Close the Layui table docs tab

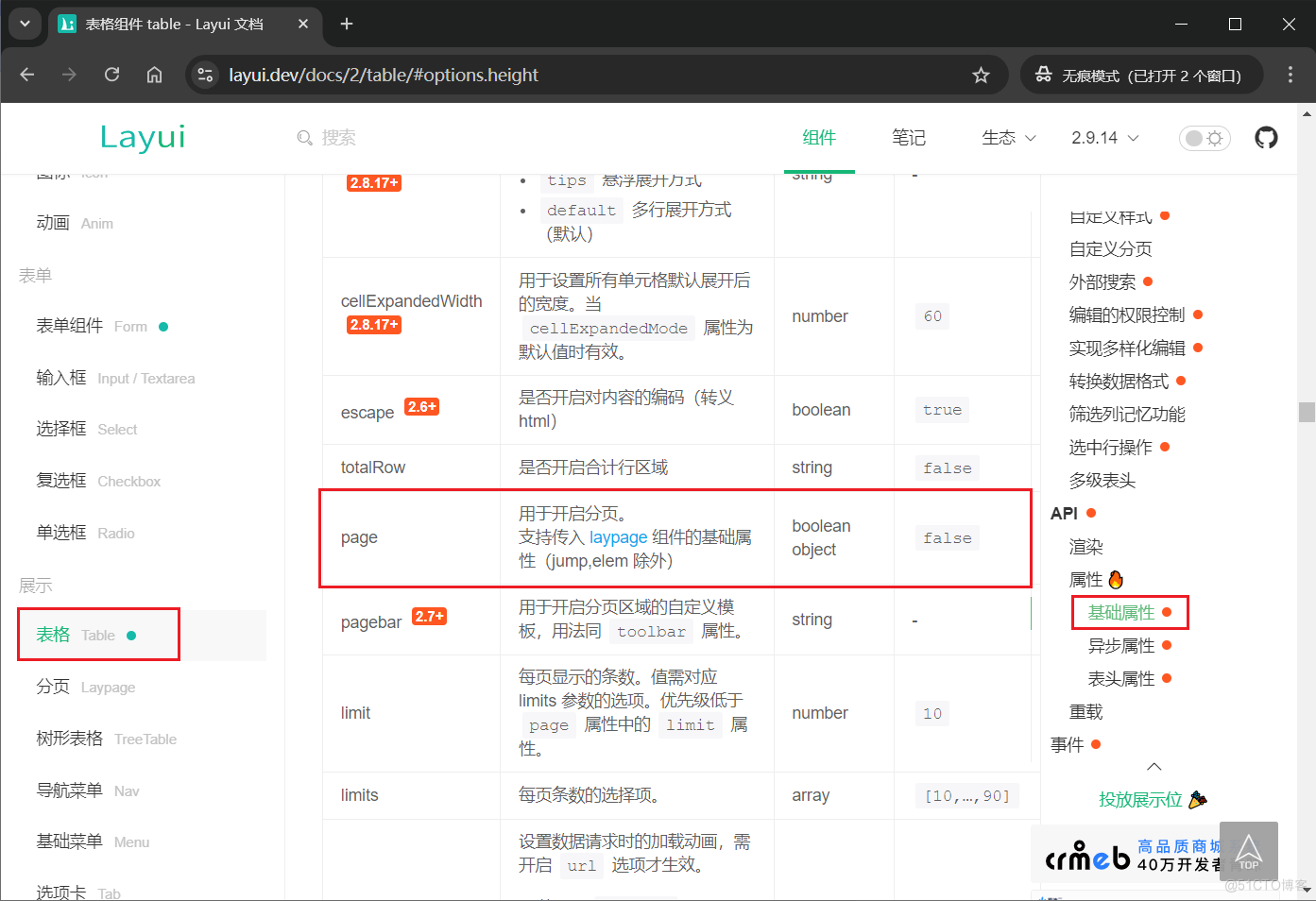click(x=303, y=24)
